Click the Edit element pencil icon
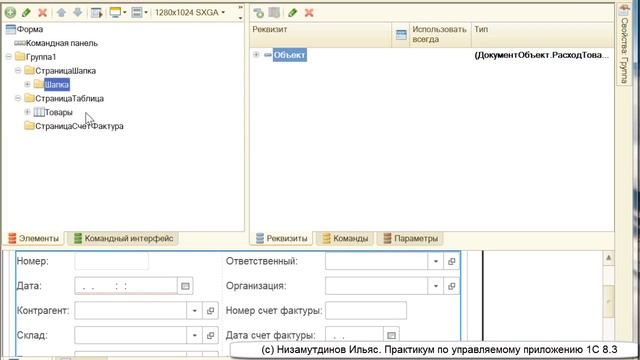 [27, 13]
